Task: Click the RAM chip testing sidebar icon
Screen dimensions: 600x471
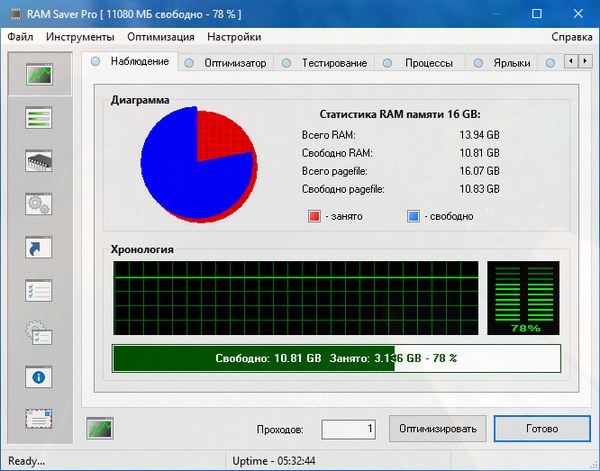Action: pos(40,161)
